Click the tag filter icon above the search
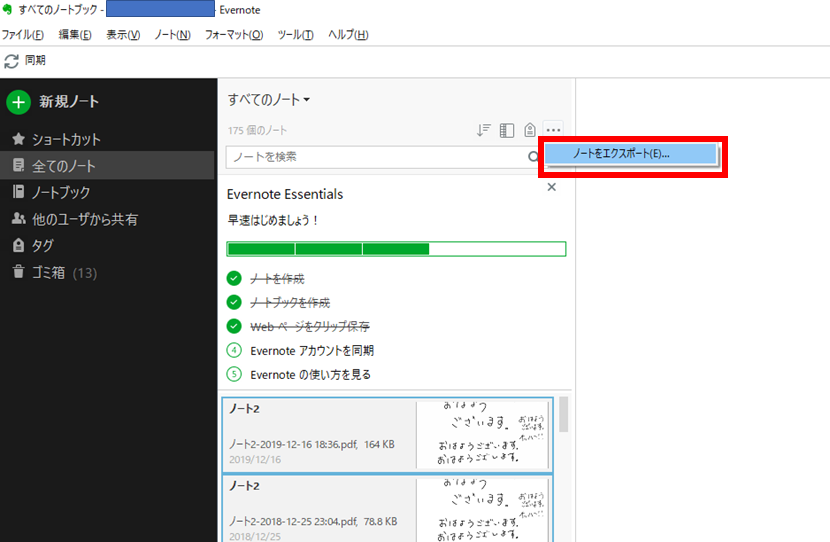Viewport: 830px width, 542px height. pos(530,130)
